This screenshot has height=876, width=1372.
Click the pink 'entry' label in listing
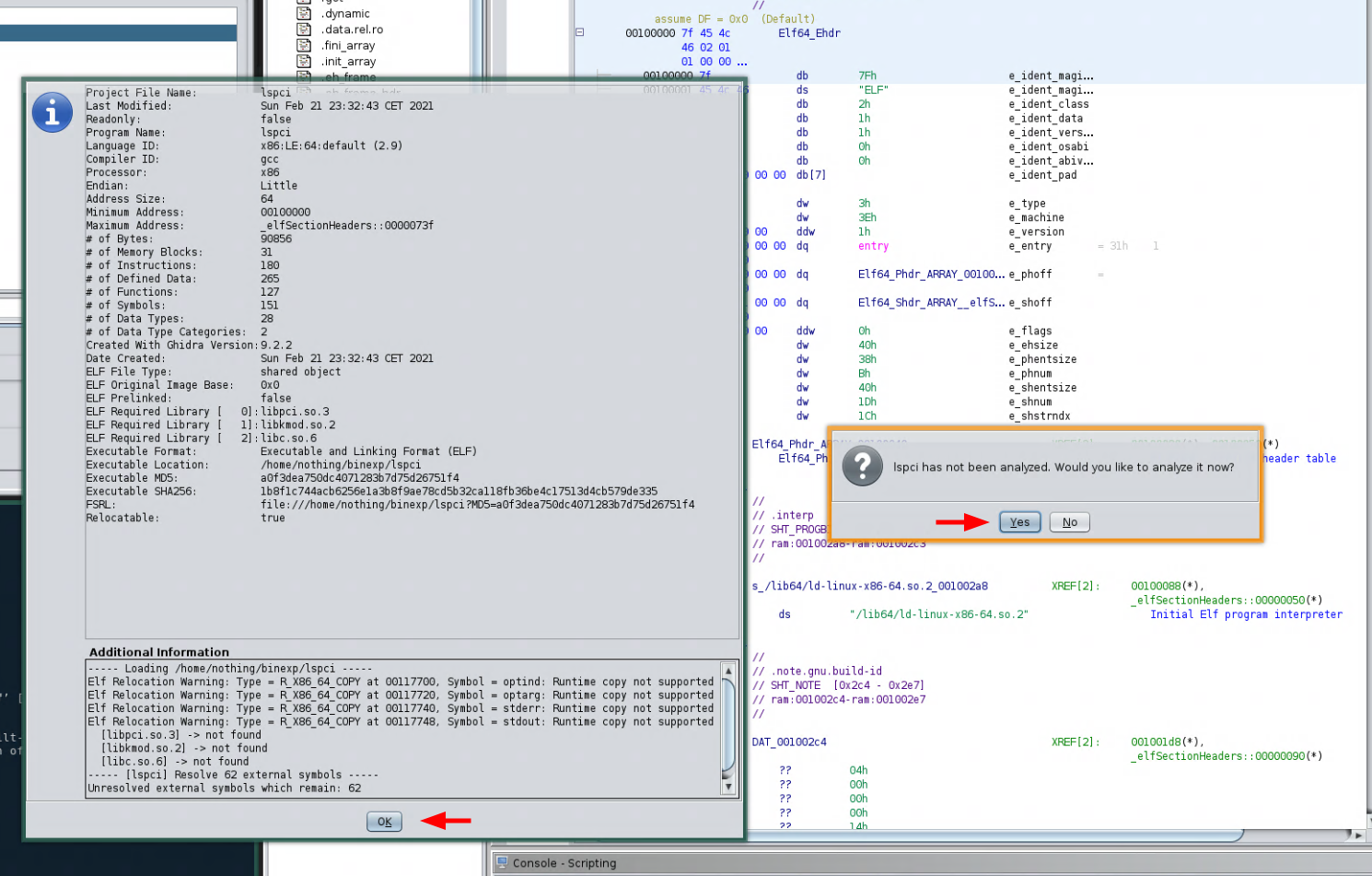873,246
